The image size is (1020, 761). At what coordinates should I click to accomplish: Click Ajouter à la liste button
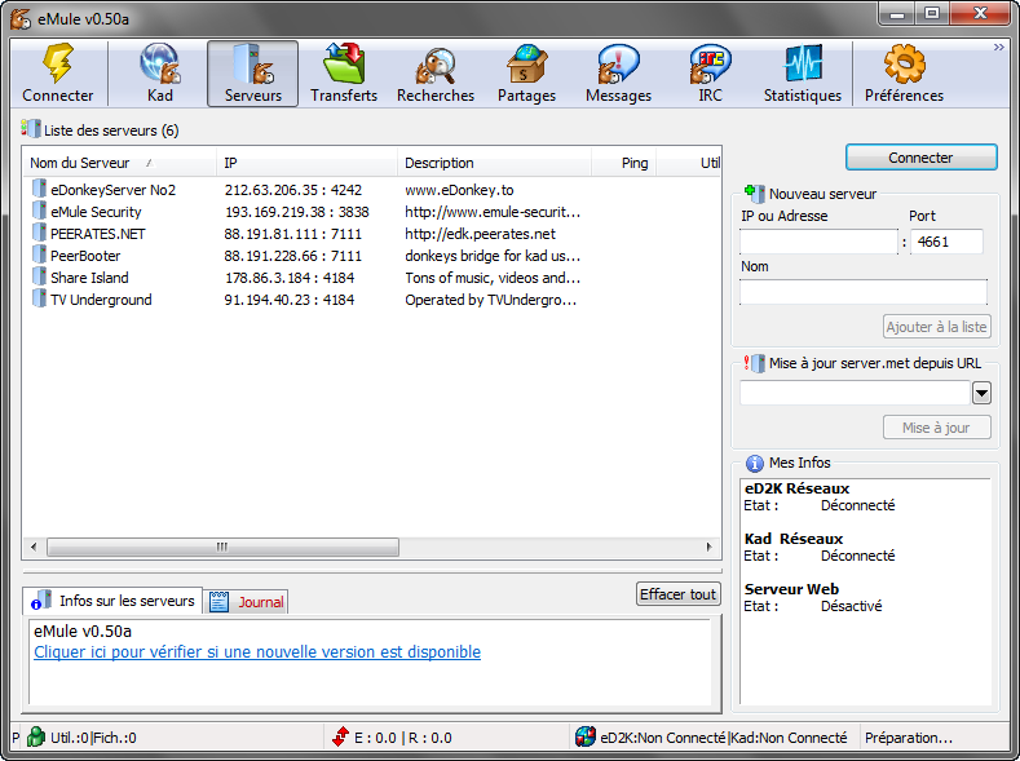click(x=937, y=327)
